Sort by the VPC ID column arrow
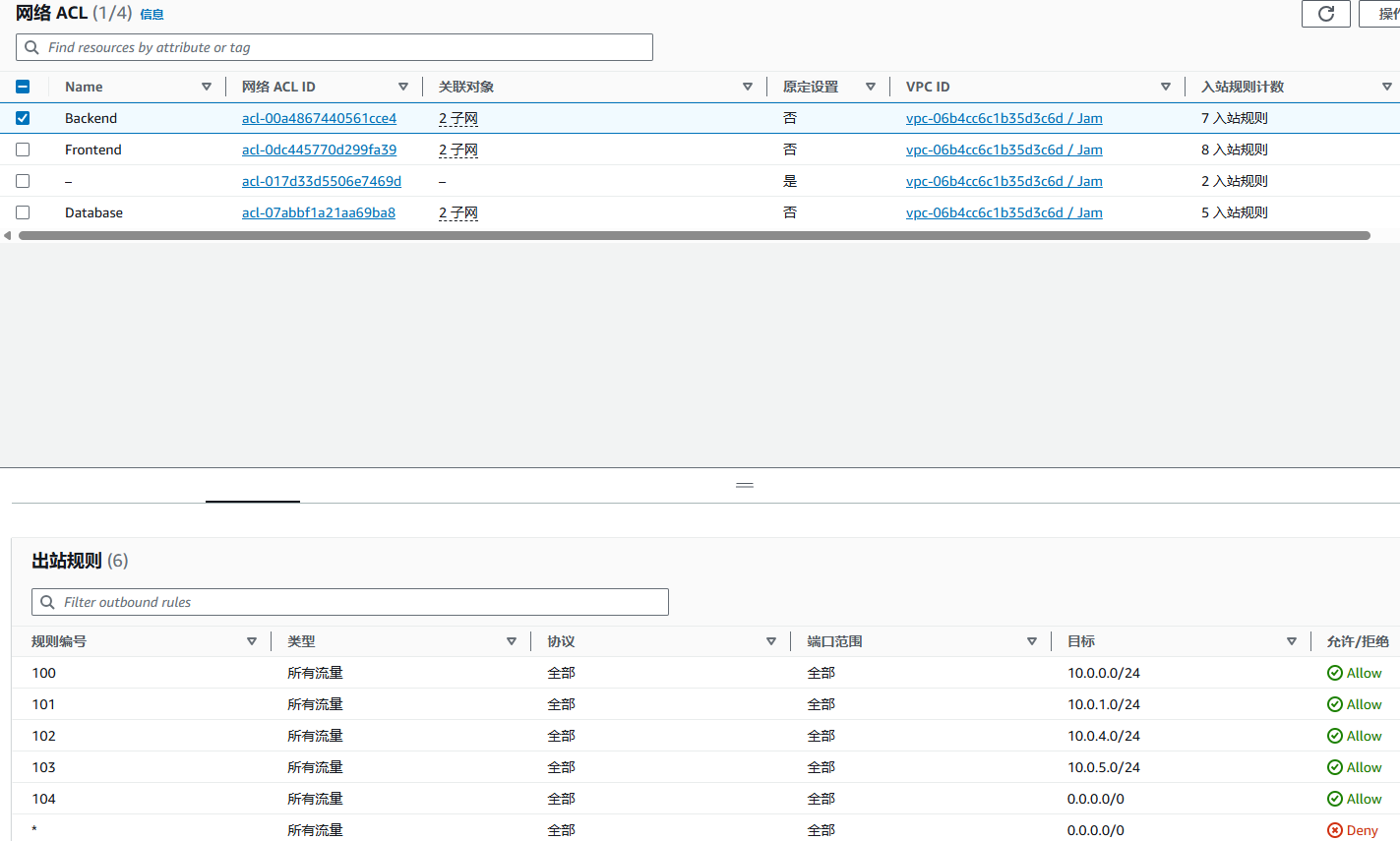1400x841 pixels. click(x=1166, y=87)
